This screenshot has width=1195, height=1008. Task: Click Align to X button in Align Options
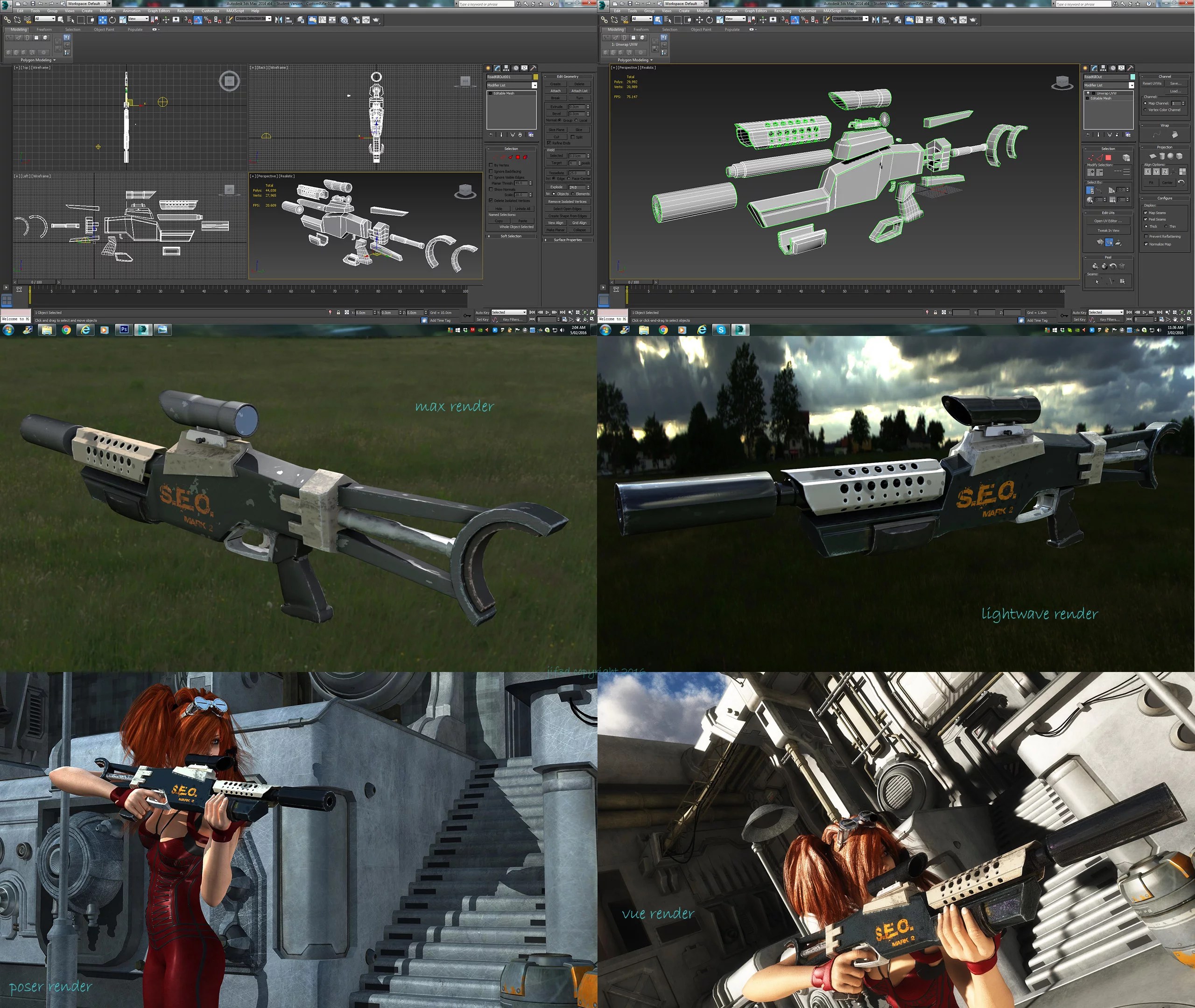pos(1147,172)
